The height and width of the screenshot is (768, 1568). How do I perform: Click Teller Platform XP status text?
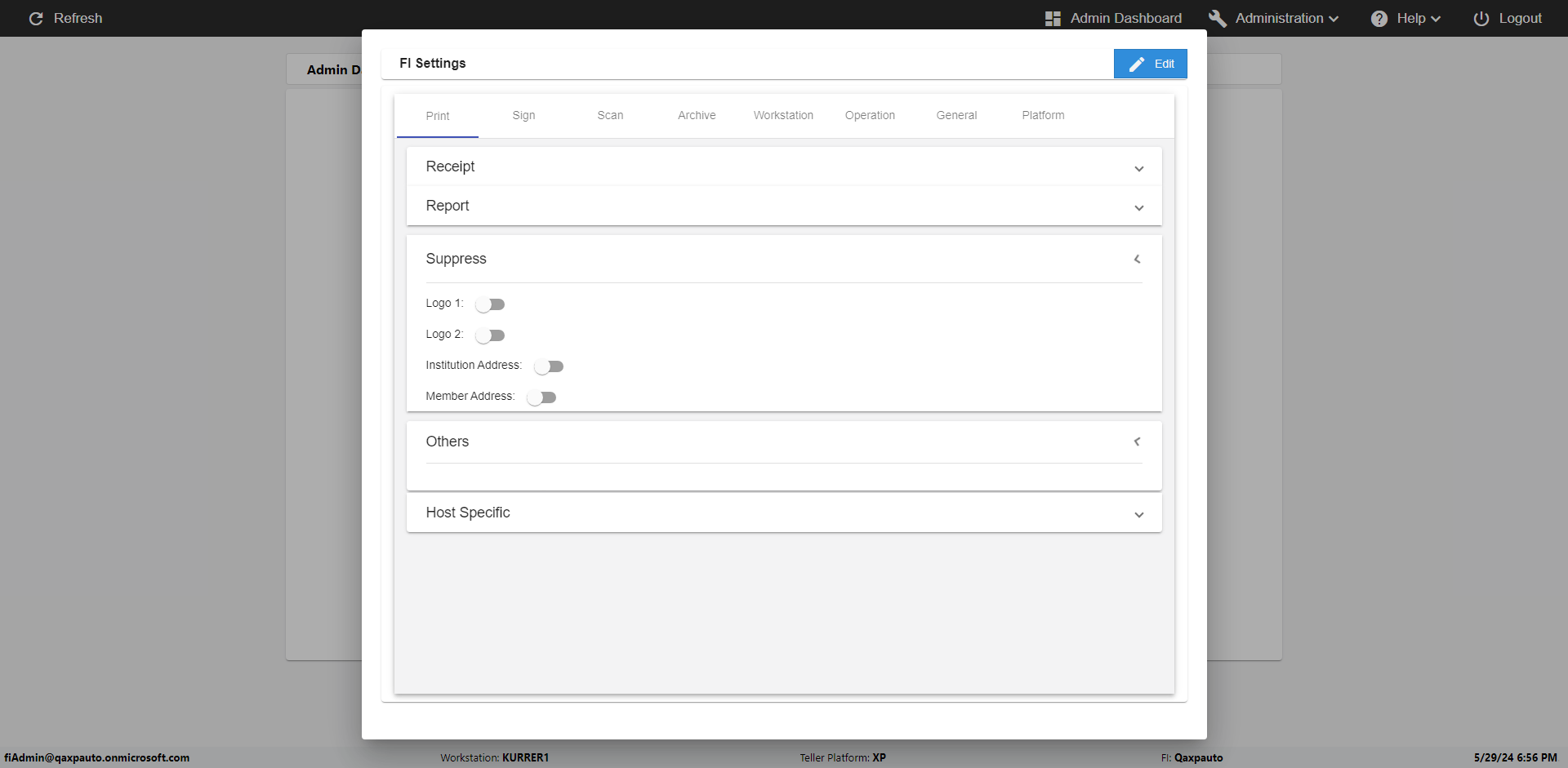coord(843,757)
